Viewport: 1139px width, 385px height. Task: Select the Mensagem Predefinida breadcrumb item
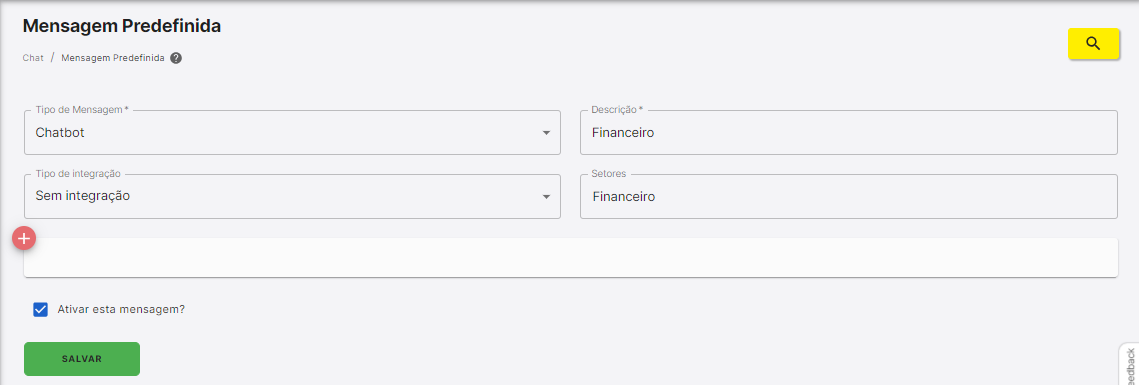113,58
